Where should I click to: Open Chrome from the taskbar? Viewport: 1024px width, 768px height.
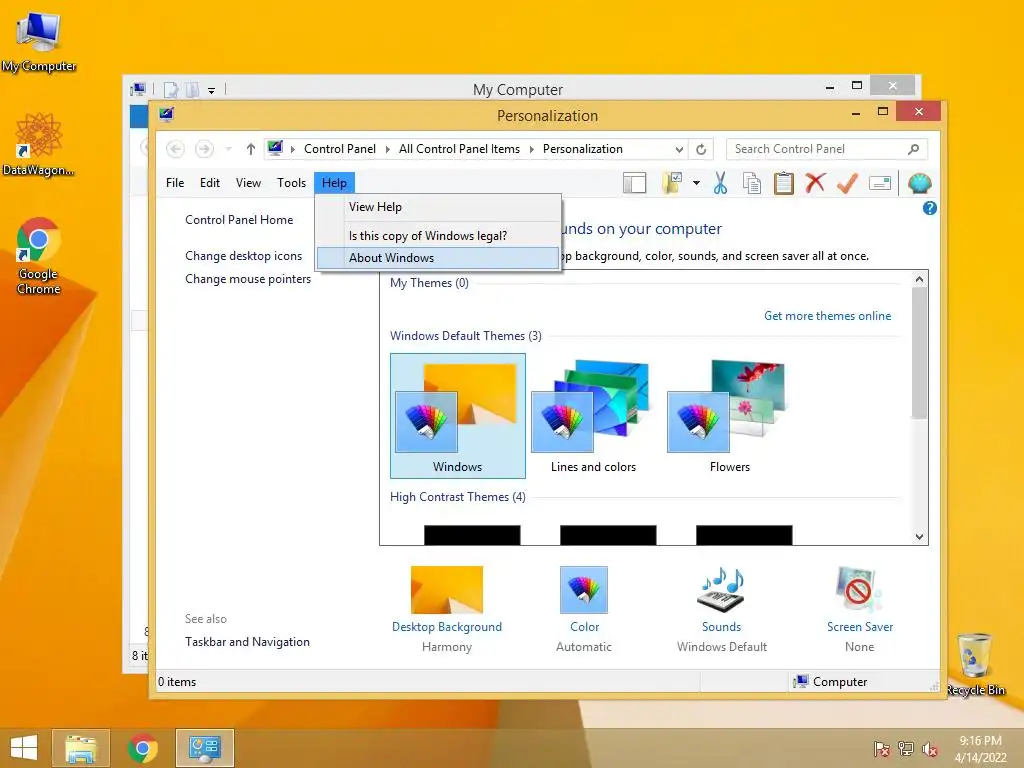pyautogui.click(x=143, y=748)
